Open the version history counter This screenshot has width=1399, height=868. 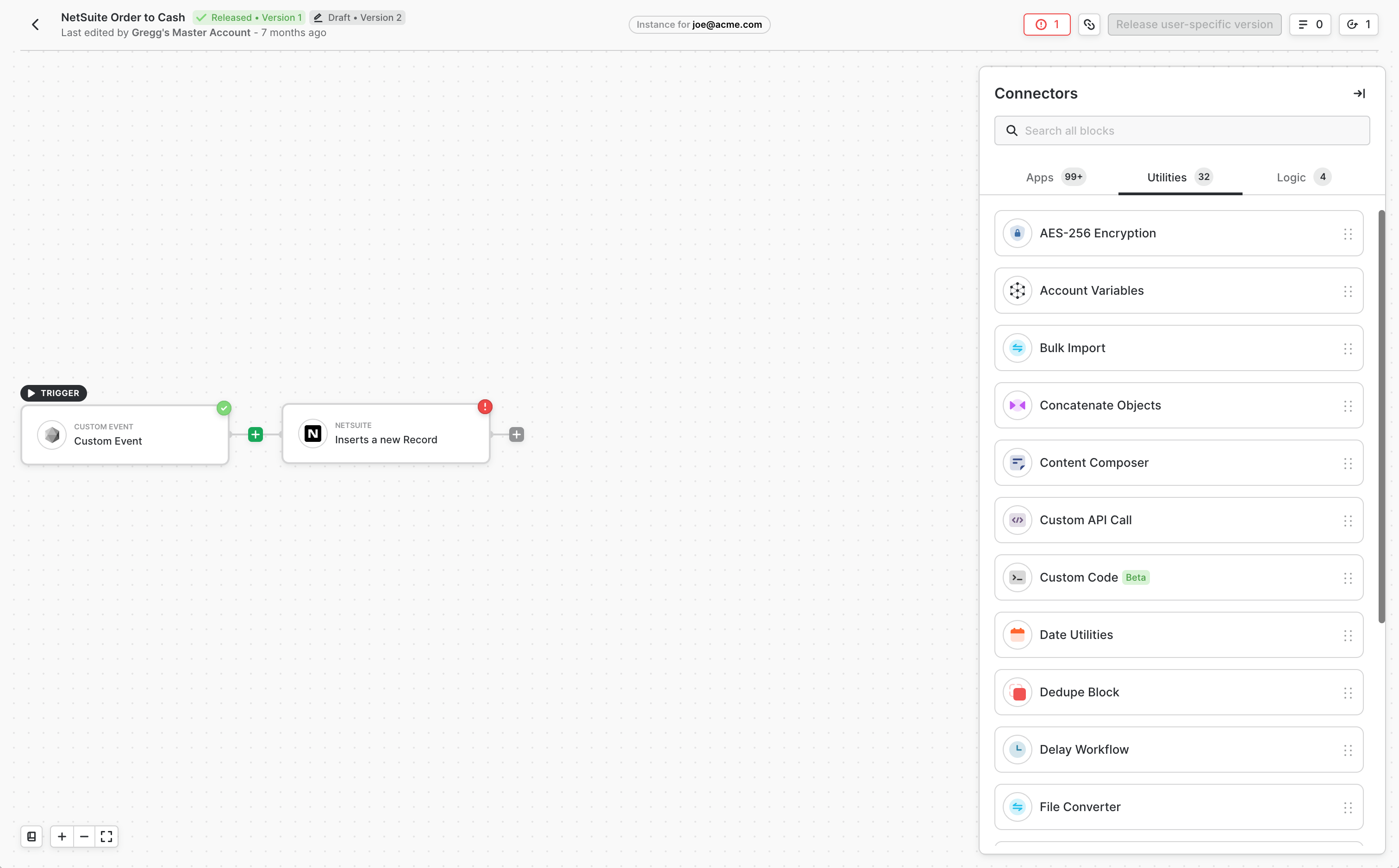pyautogui.click(x=1359, y=25)
